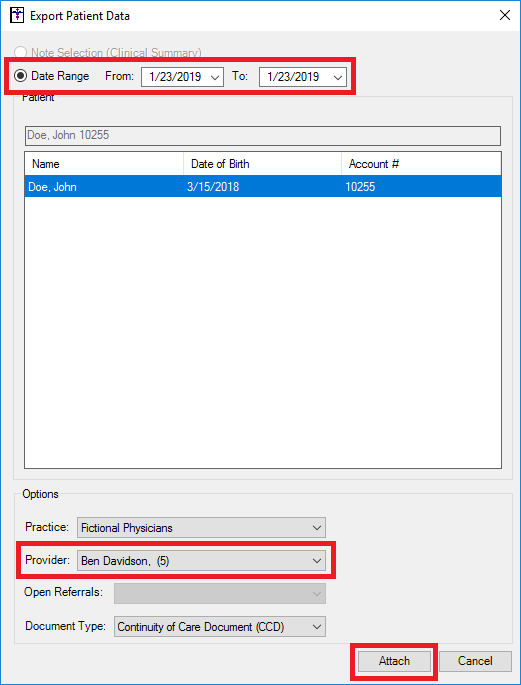Select Note Selection (Clinical Summary) option
The height and width of the screenshot is (685, 521).
[x=20, y=52]
